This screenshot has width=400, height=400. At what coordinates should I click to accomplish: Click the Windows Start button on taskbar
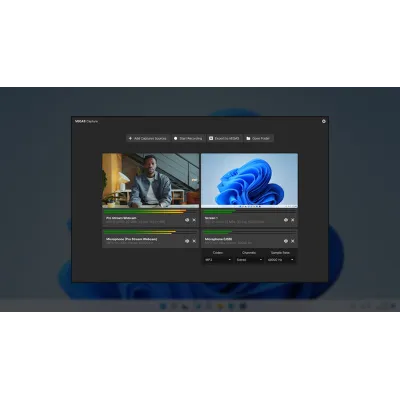pos(163,306)
